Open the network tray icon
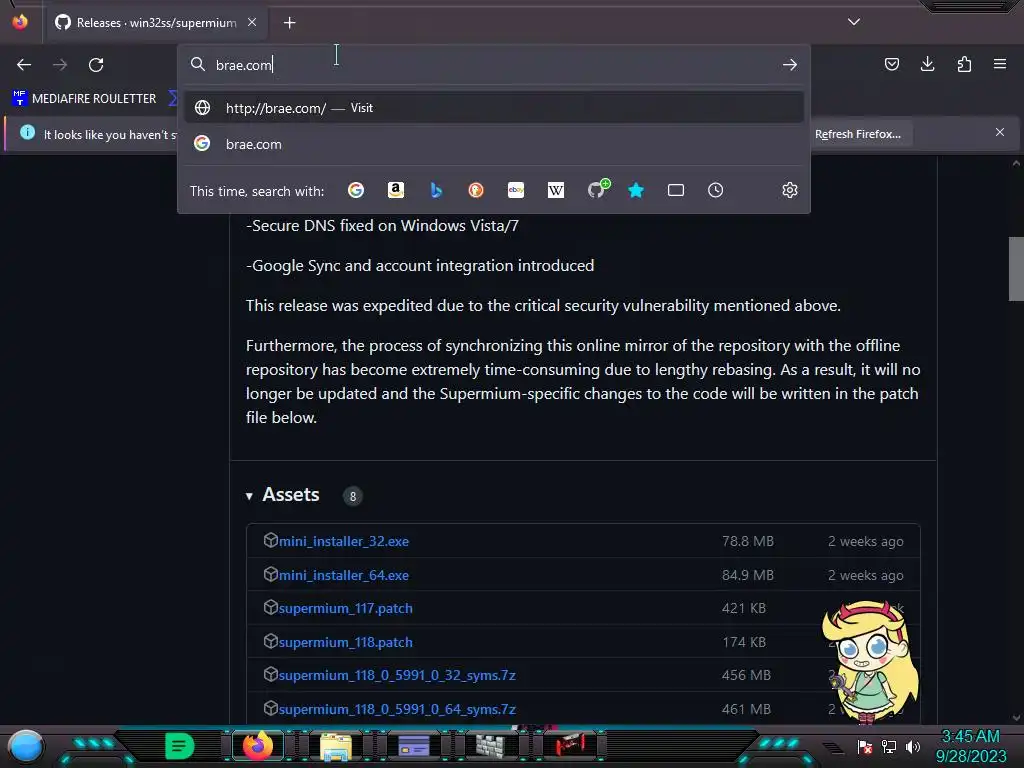The image size is (1024, 768). point(889,746)
